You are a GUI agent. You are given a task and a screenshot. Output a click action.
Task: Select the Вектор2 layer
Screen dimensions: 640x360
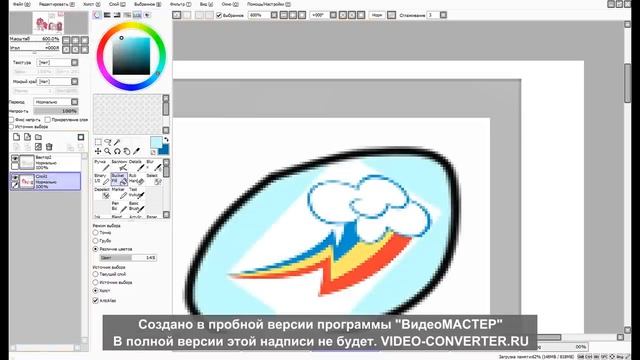[46, 162]
